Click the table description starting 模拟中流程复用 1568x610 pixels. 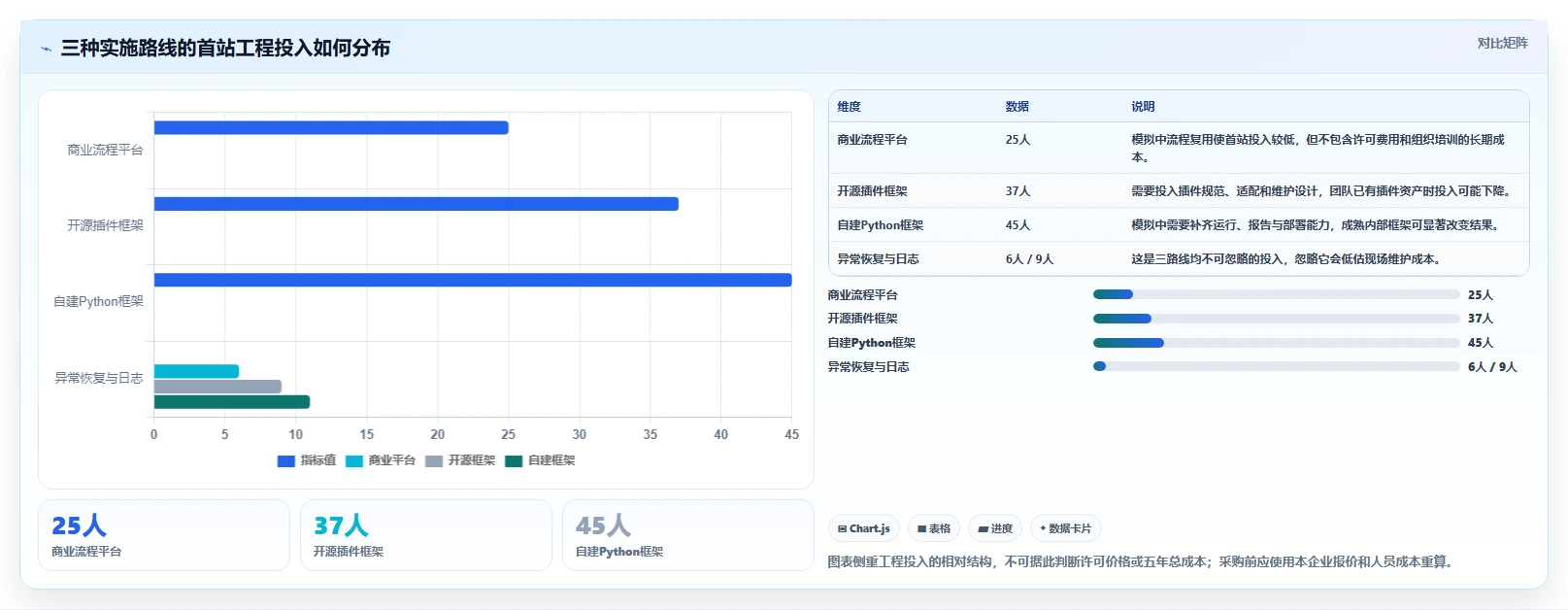[1318, 149]
